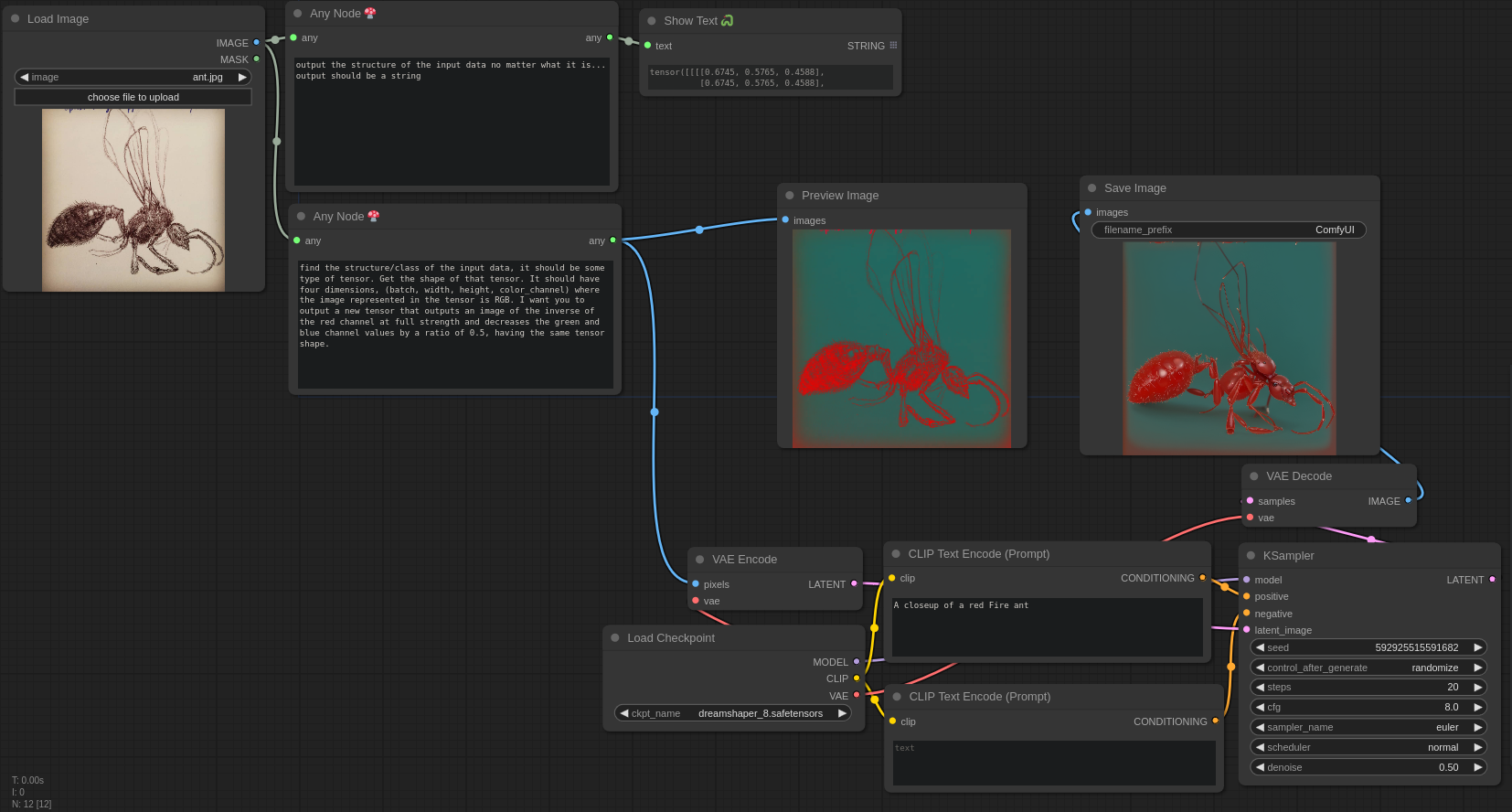Click the MODEL output port on Load Checkpoint
1512x812 pixels.
857,661
